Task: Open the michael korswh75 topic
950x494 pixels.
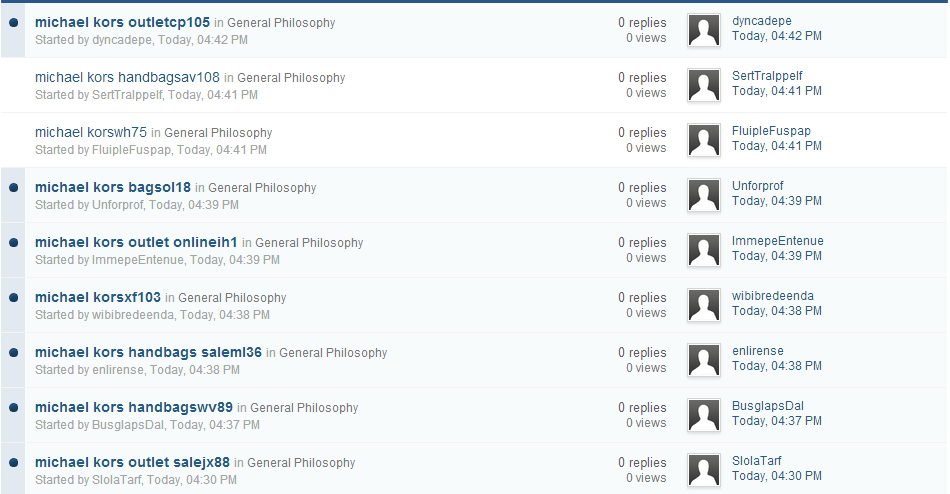Action: (91, 132)
